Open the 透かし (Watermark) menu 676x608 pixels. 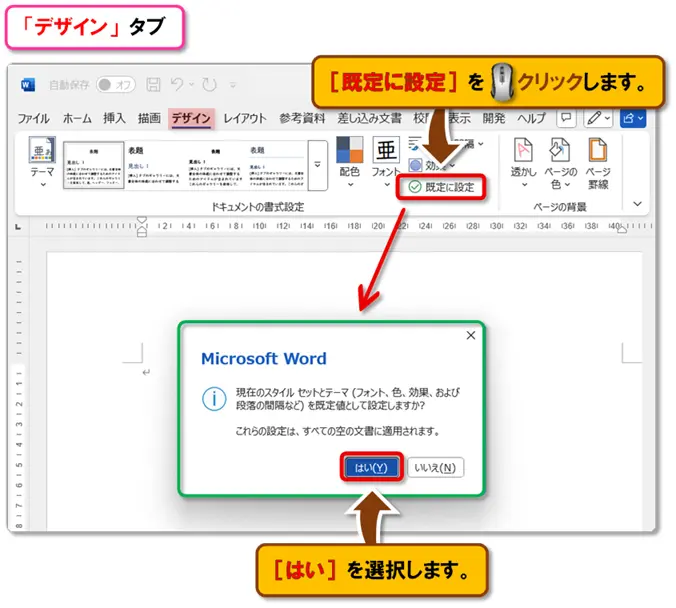523,162
